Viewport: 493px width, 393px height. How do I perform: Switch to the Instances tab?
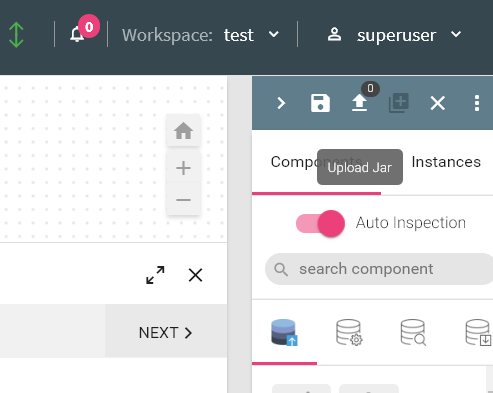point(446,162)
